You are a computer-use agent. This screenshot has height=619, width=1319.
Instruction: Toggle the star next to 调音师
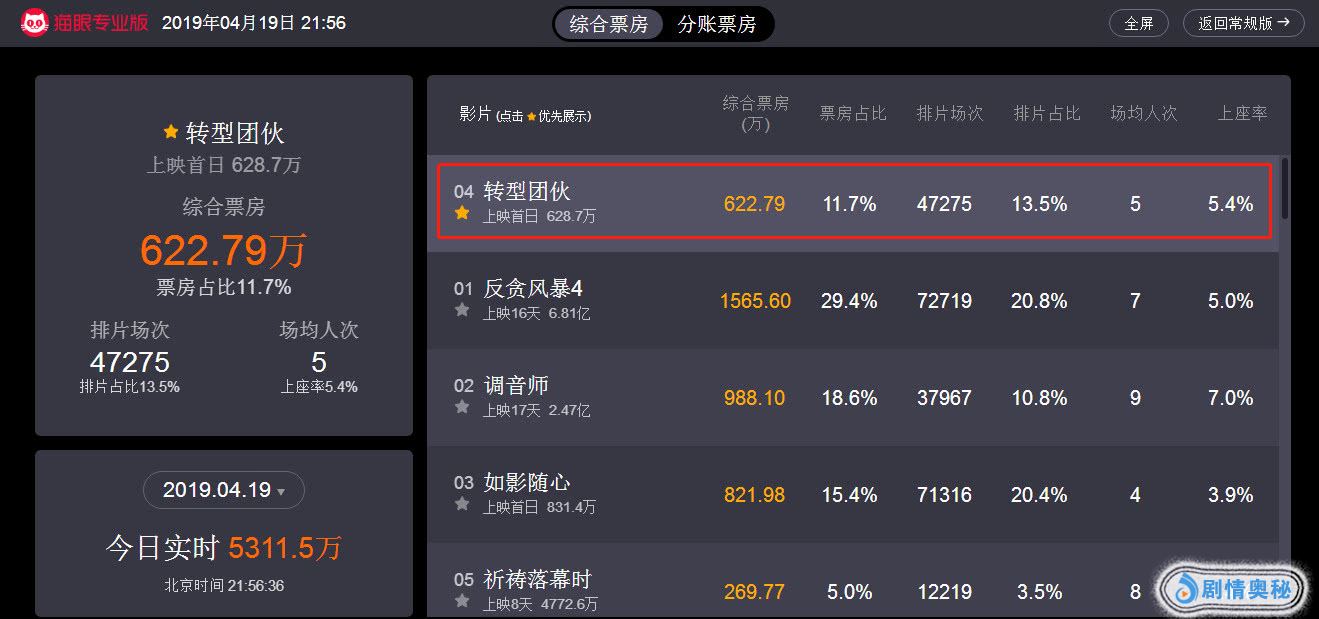click(462, 407)
